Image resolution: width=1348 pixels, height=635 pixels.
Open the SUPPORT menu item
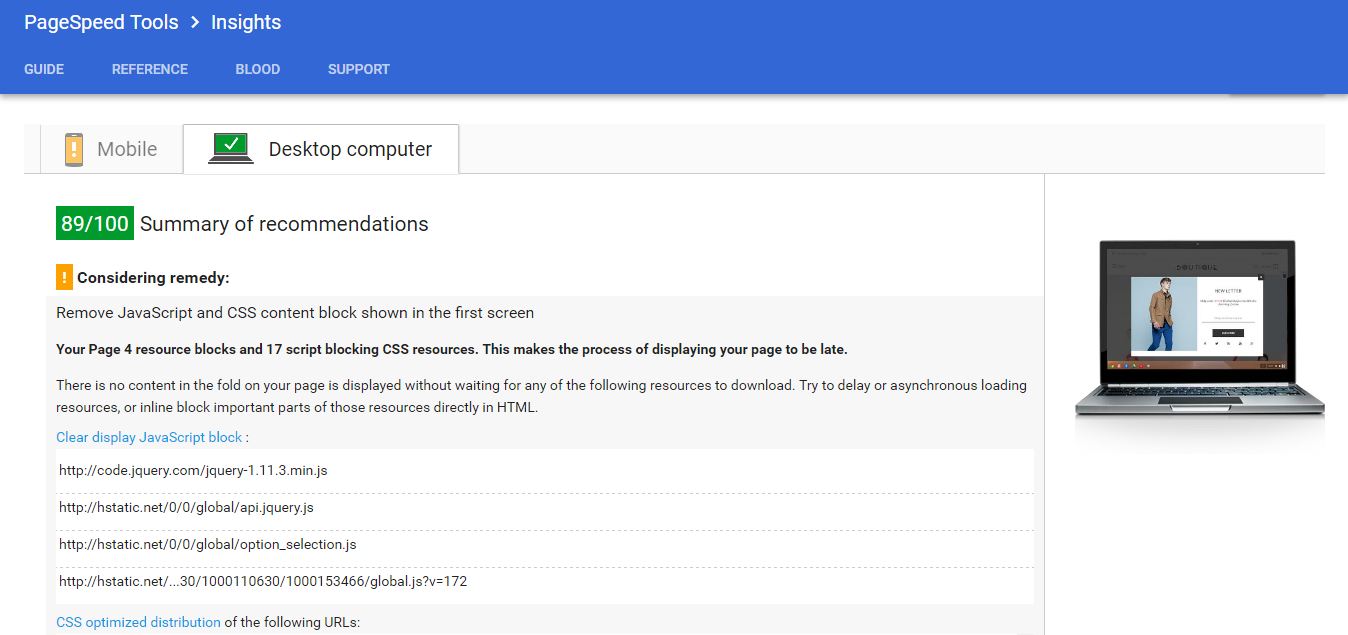coord(359,69)
